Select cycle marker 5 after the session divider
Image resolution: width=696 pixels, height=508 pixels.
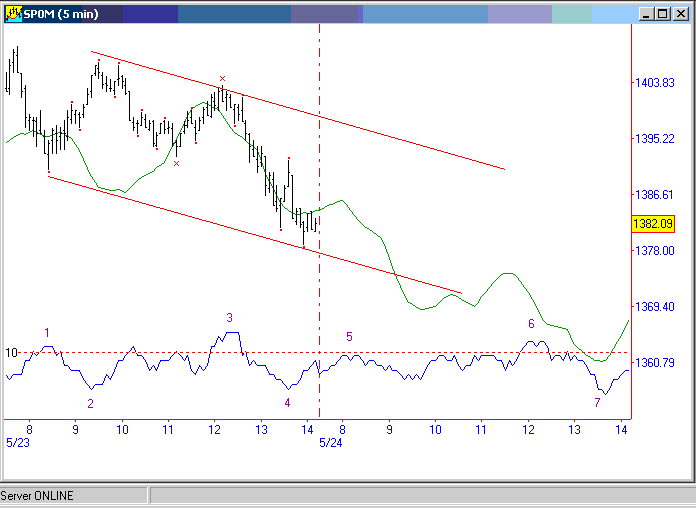click(x=349, y=337)
